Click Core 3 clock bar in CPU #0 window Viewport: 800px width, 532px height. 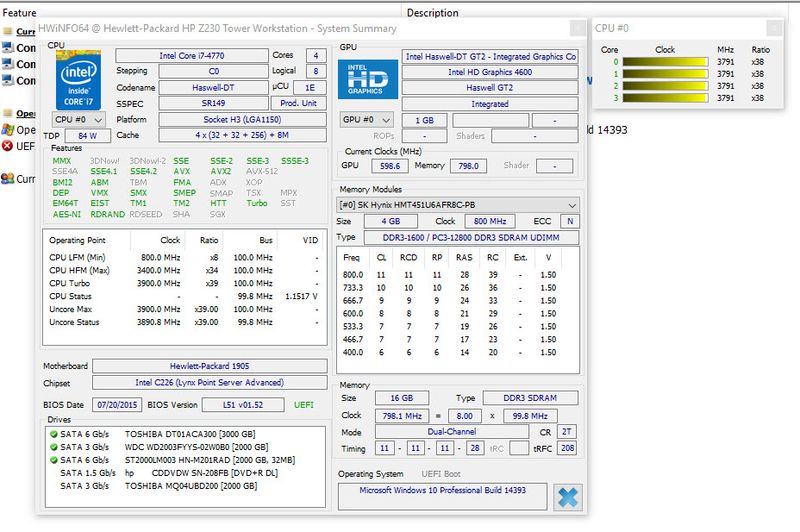point(665,98)
